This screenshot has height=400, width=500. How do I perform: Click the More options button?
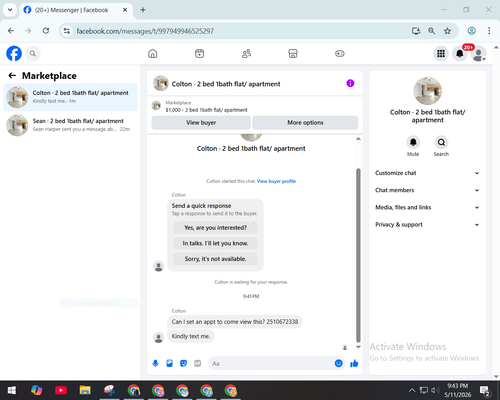[305, 123]
